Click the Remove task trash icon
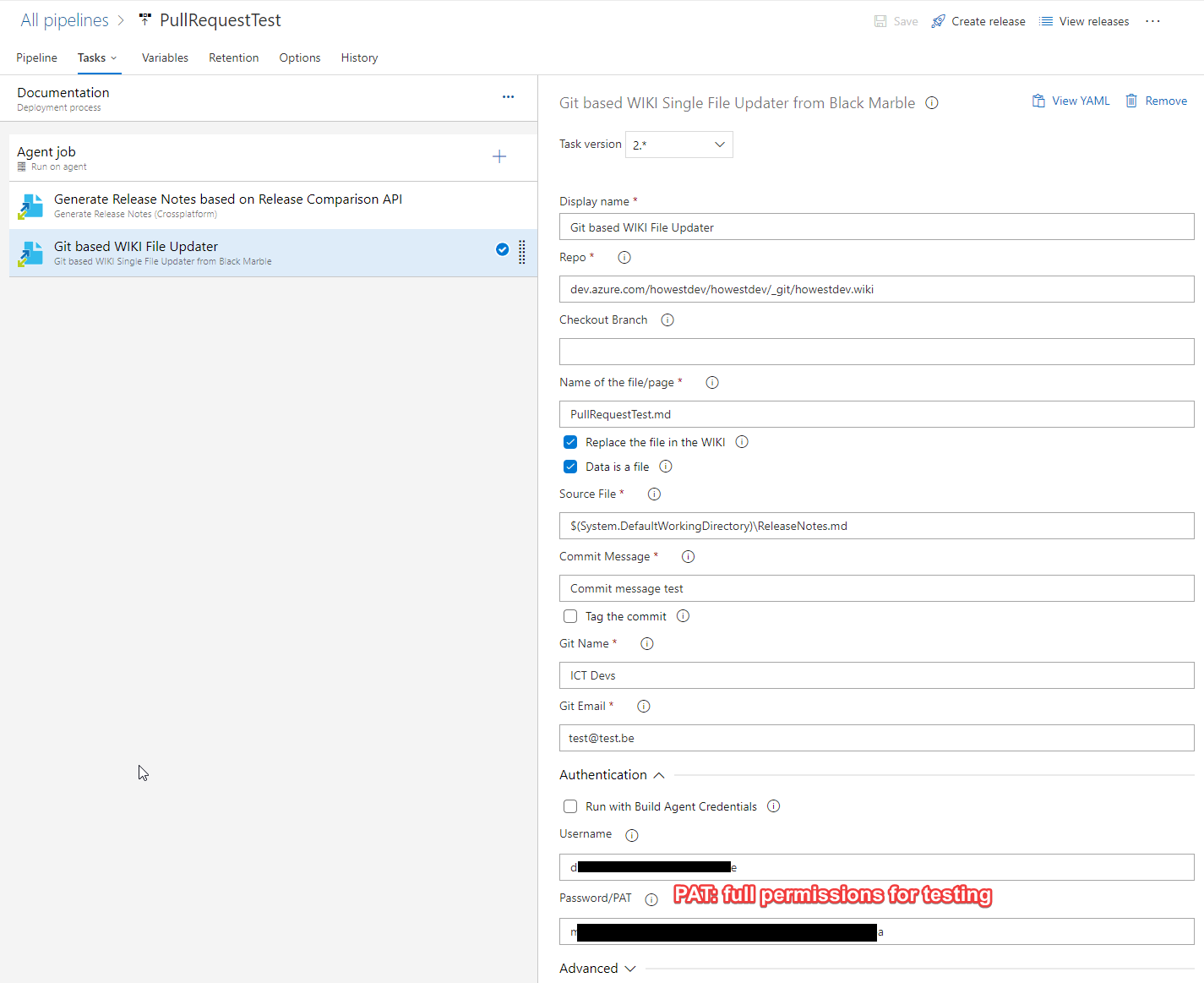The image size is (1204, 983). pyautogui.click(x=1132, y=101)
